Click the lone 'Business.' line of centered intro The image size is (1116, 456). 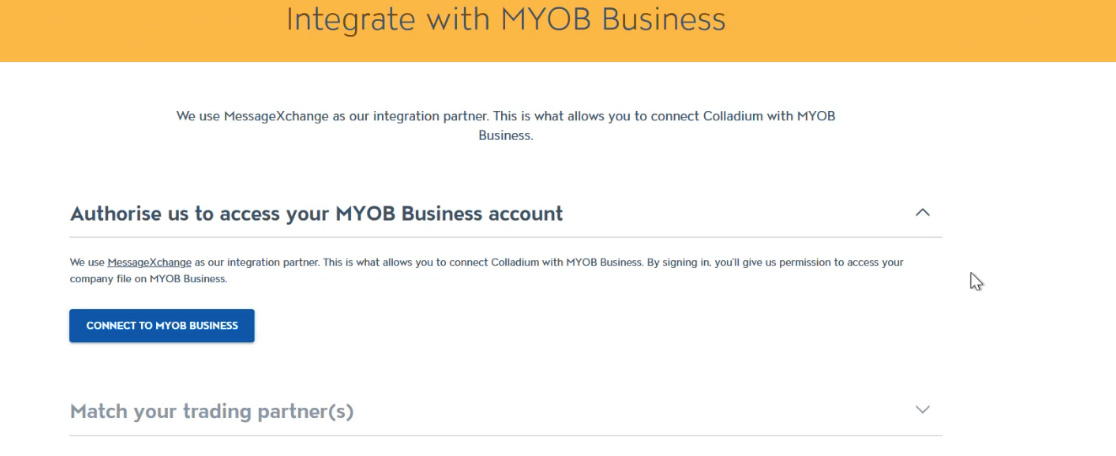click(506, 135)
